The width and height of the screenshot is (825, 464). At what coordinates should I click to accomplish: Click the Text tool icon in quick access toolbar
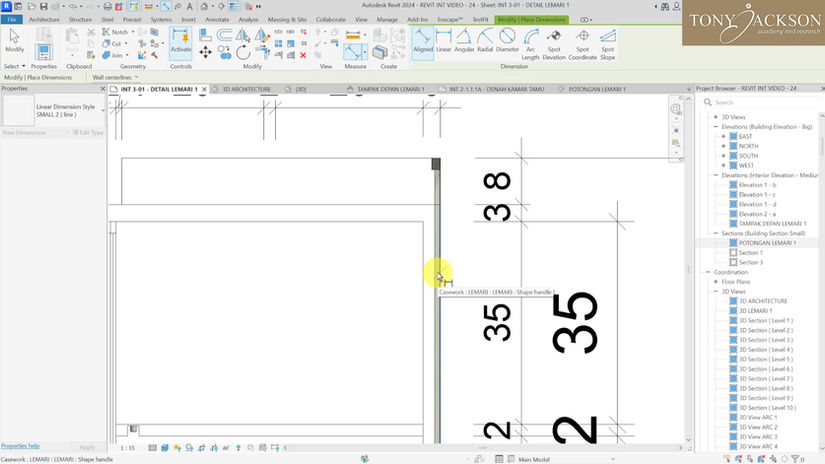[189, 6]
